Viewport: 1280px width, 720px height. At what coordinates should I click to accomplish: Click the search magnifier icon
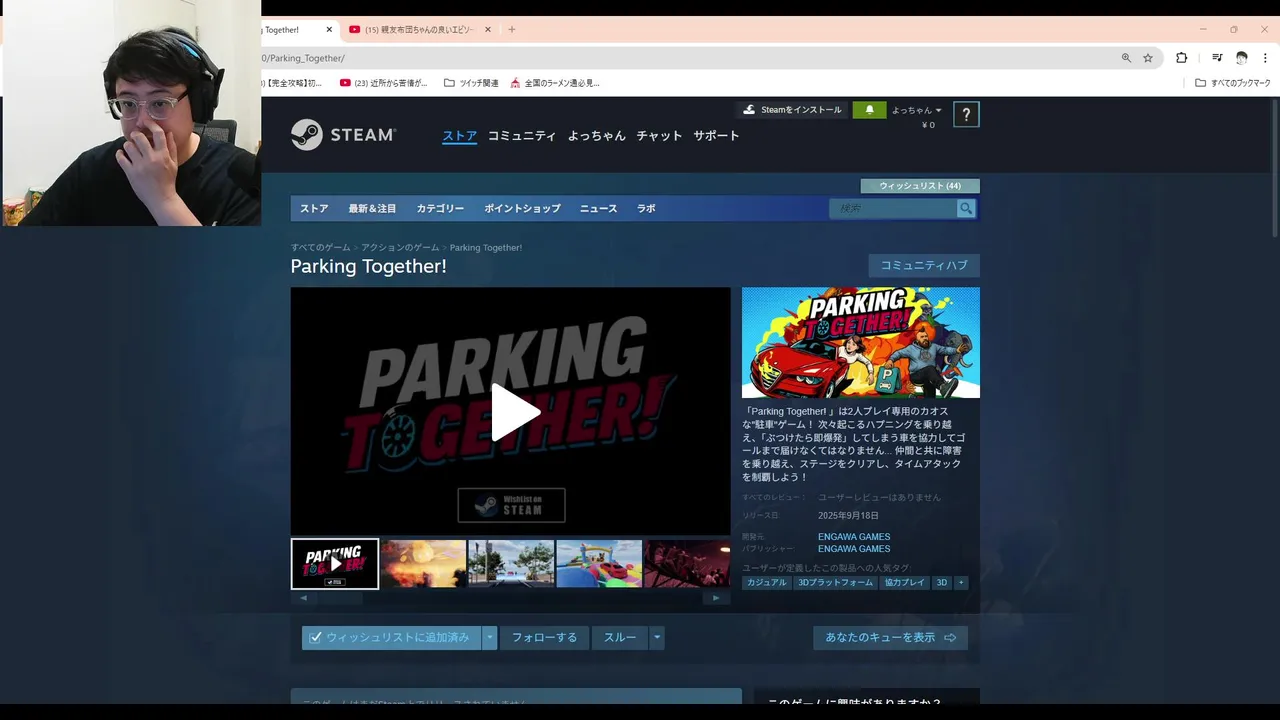(x=965, y=208)
